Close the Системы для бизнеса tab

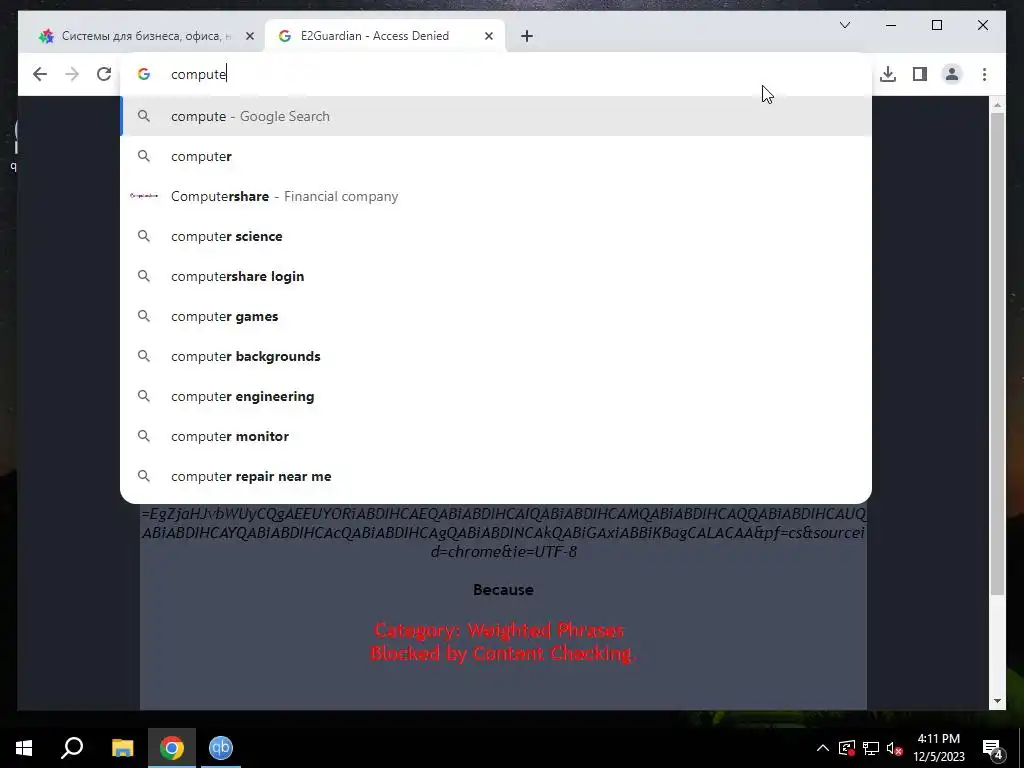coord(249,36)
